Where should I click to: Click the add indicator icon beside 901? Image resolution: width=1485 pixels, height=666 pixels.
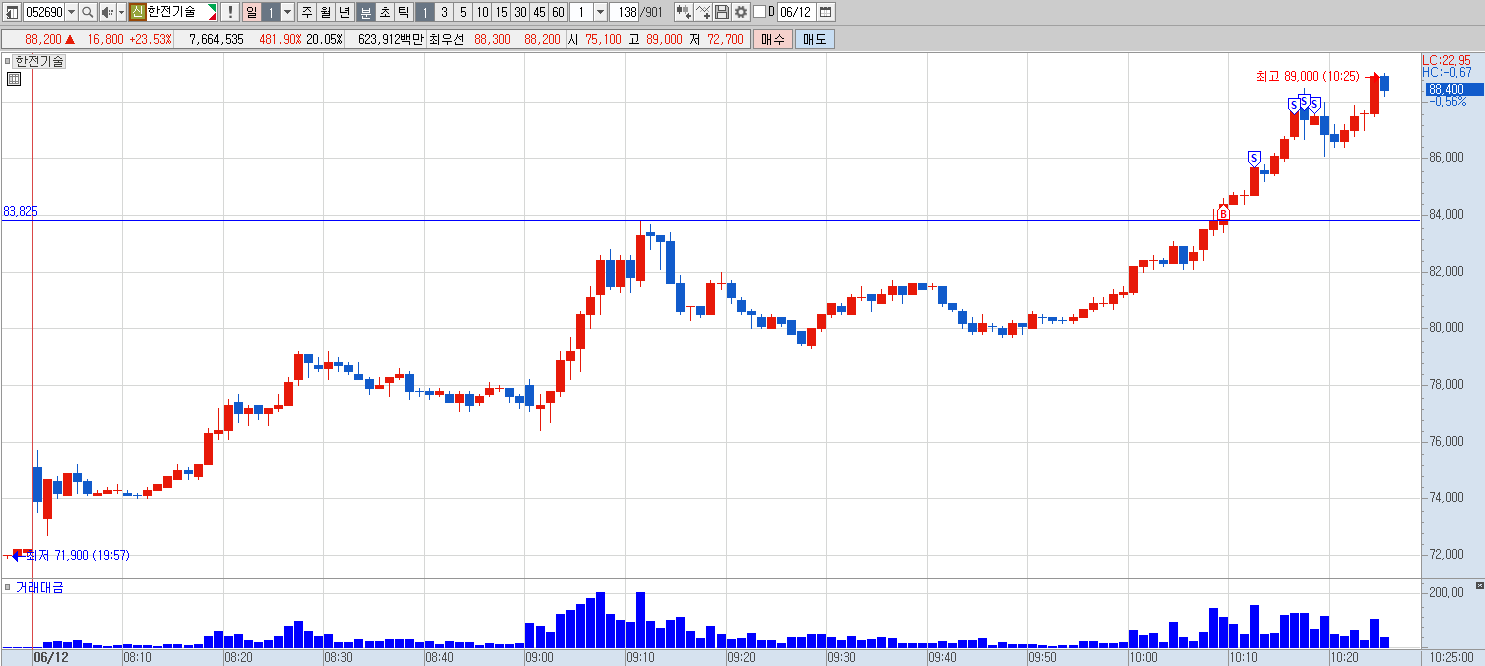tap(683, 12)
